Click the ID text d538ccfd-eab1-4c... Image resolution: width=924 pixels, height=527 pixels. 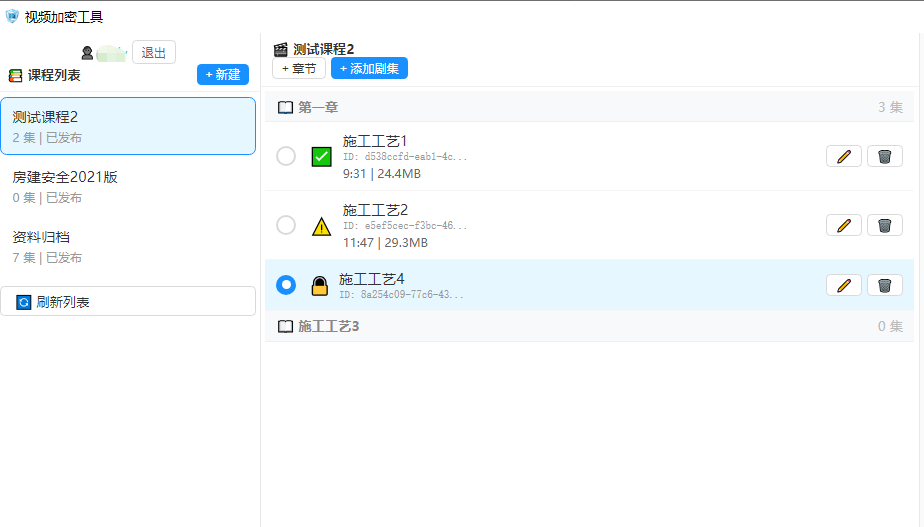click(405, 157)
